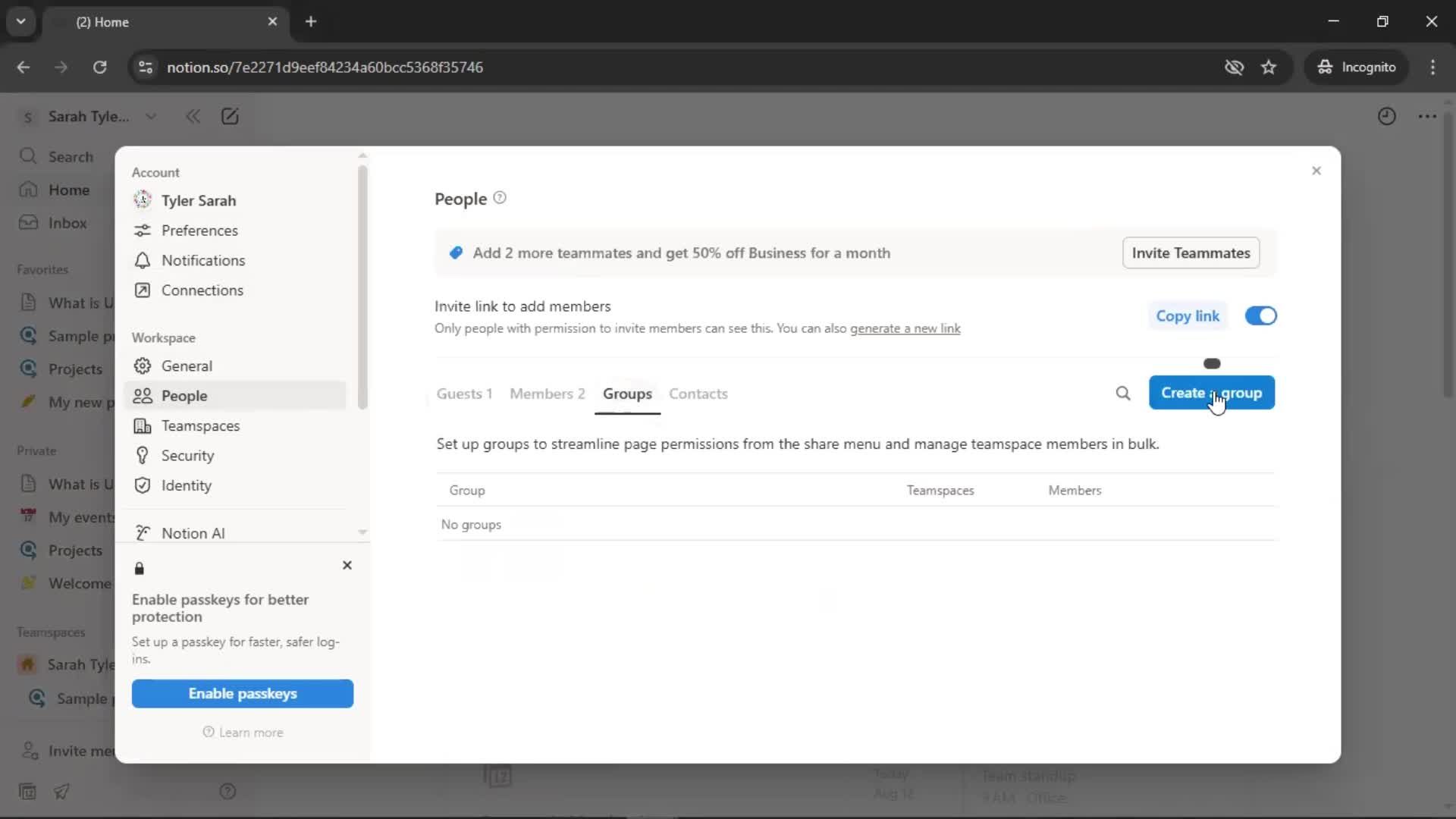The image size is (1456, 819).
Task: Click the Connections arrow-box icon
Action: (142, 290)
